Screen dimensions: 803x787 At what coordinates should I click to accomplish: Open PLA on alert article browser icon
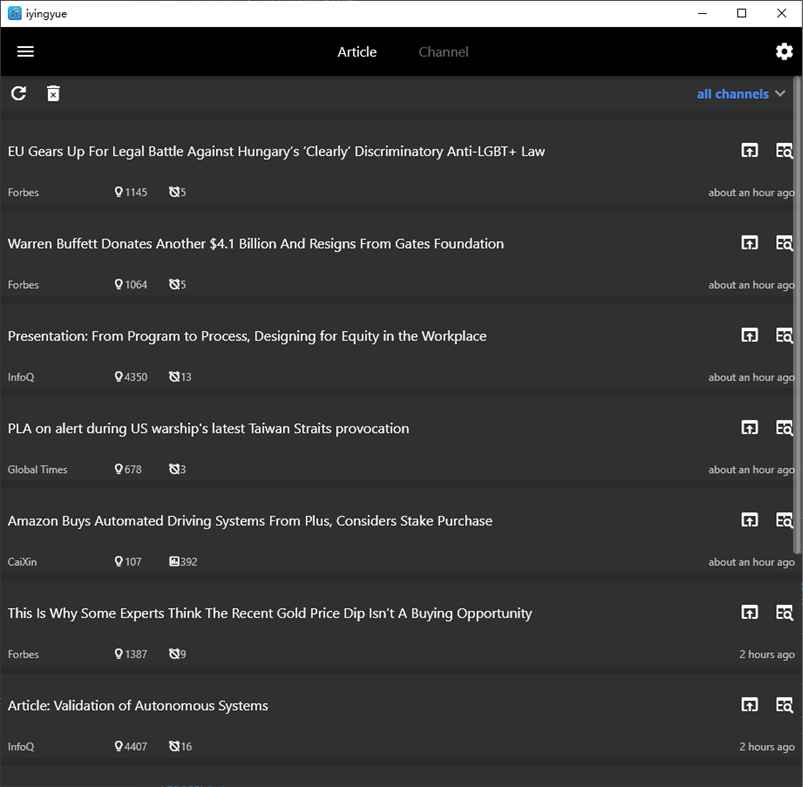click(x=750, y=428)
